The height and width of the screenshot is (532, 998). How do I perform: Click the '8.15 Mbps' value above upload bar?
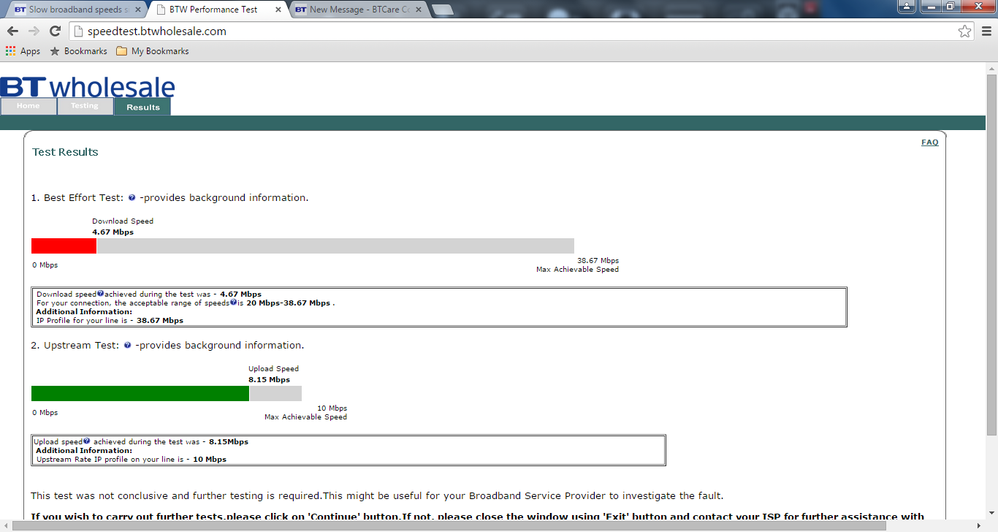(269, 380)
